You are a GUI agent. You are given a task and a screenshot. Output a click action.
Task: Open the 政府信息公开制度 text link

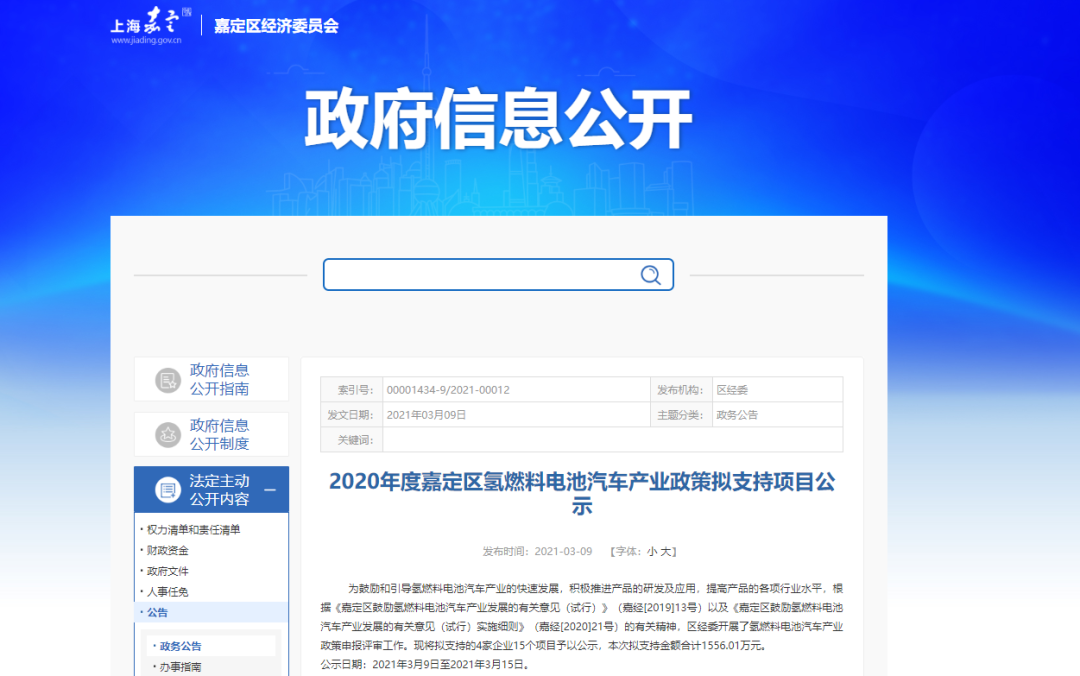click(x=220, y=435)
